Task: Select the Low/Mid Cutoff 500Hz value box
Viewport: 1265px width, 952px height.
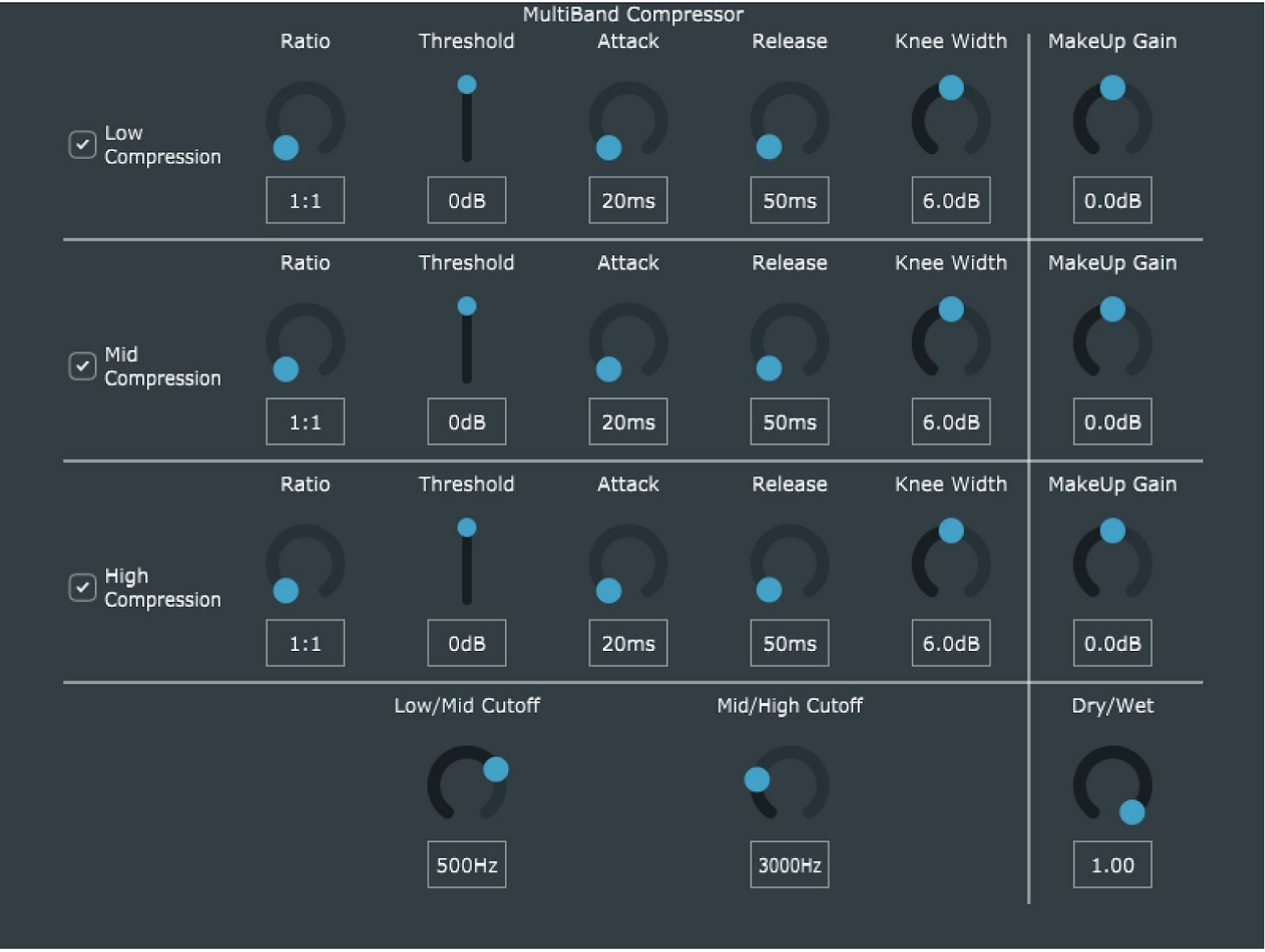Action: pyautogui.click(x=466, y=865)
